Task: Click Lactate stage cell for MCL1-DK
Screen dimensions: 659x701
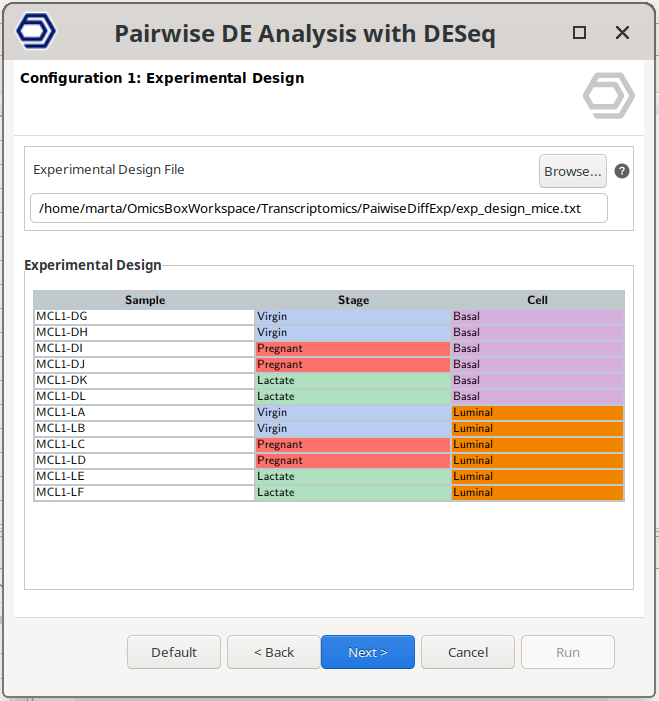Action: pos(353,380)
